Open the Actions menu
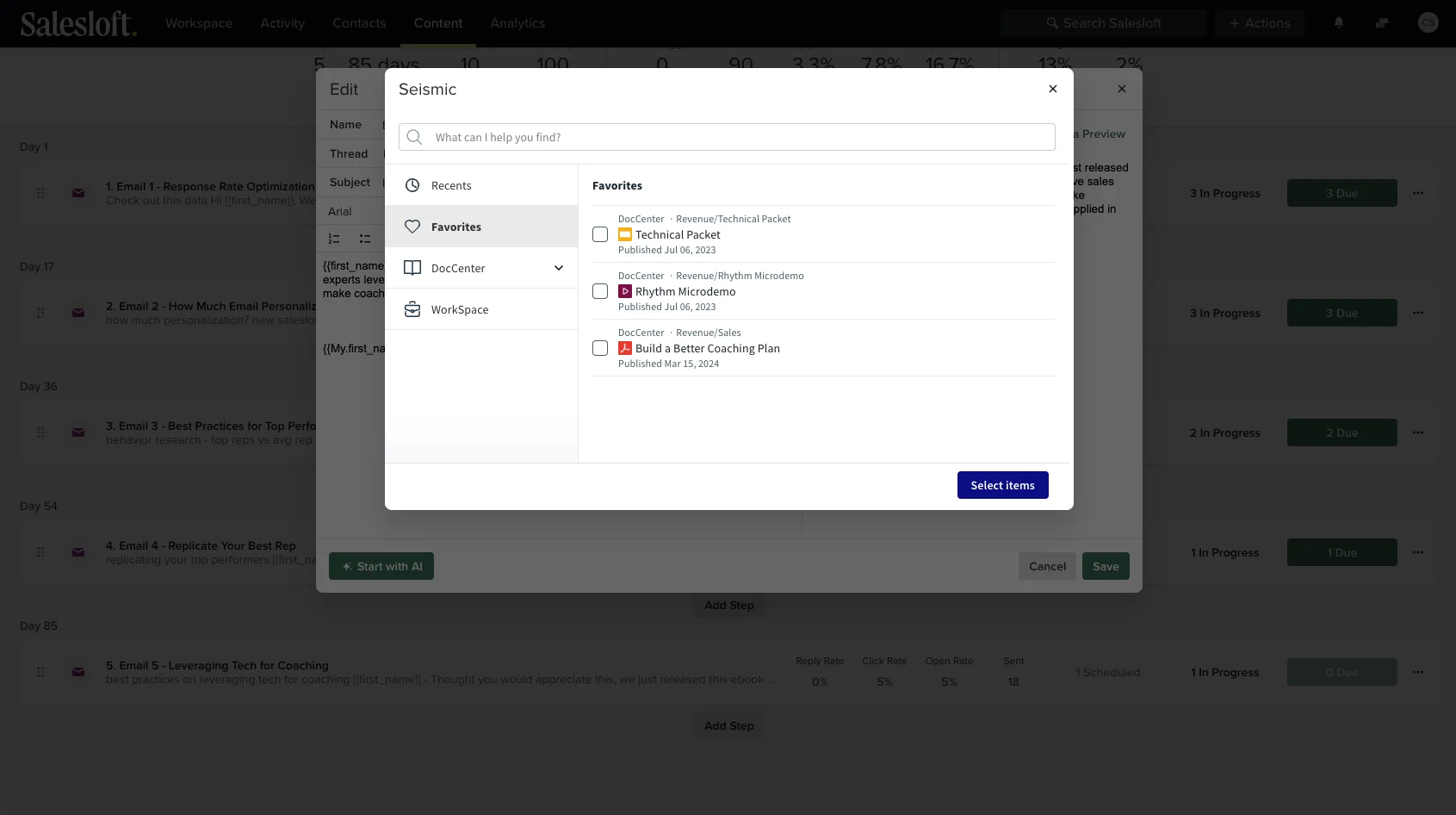This screenshot has height=815, width=1456. pos(1259,23)
